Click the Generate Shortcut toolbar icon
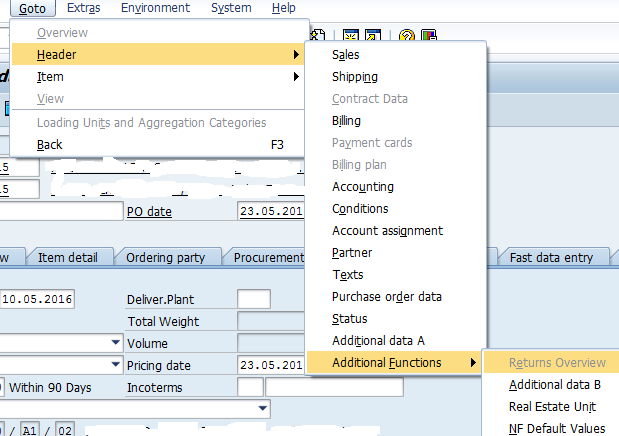The image size is (619, 436). (x=372, y=36)
